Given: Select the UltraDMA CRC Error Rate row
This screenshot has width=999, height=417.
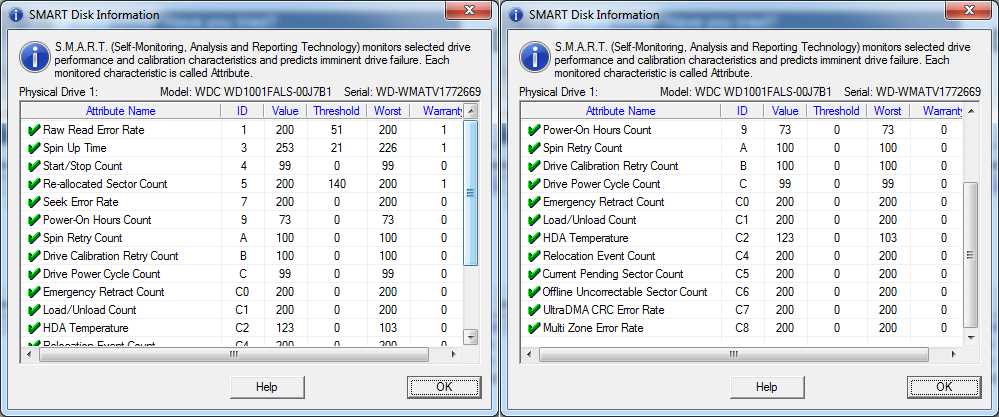Looking at the screenshot, I should [x=743, y=310].
